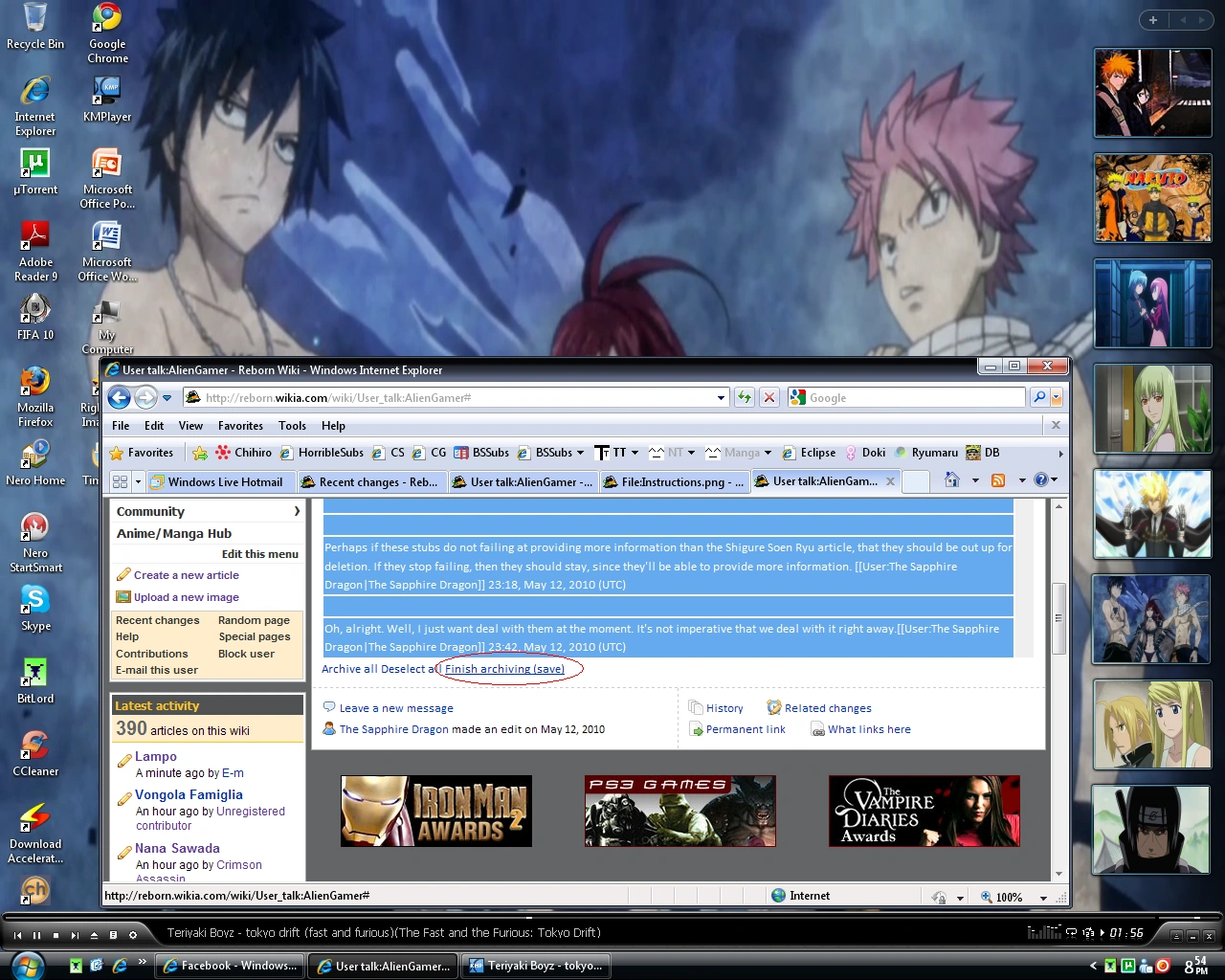Viewport: 1225px width, 980px height.
Task: Close the active User talk:AlienGamer tab
Action: [x=890, y=481]
